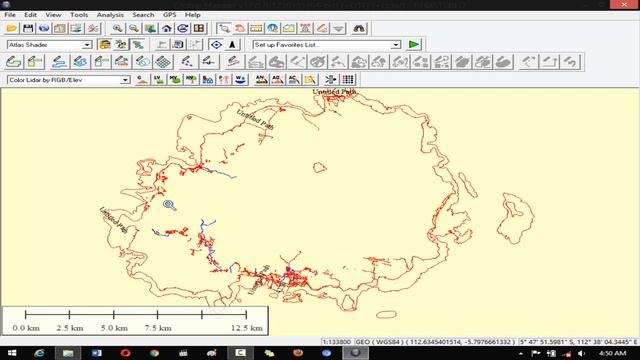The width and height of the screenshot is (640, 360).
Task: Create a new area feature tool
Action: click(x=14, y=62)
